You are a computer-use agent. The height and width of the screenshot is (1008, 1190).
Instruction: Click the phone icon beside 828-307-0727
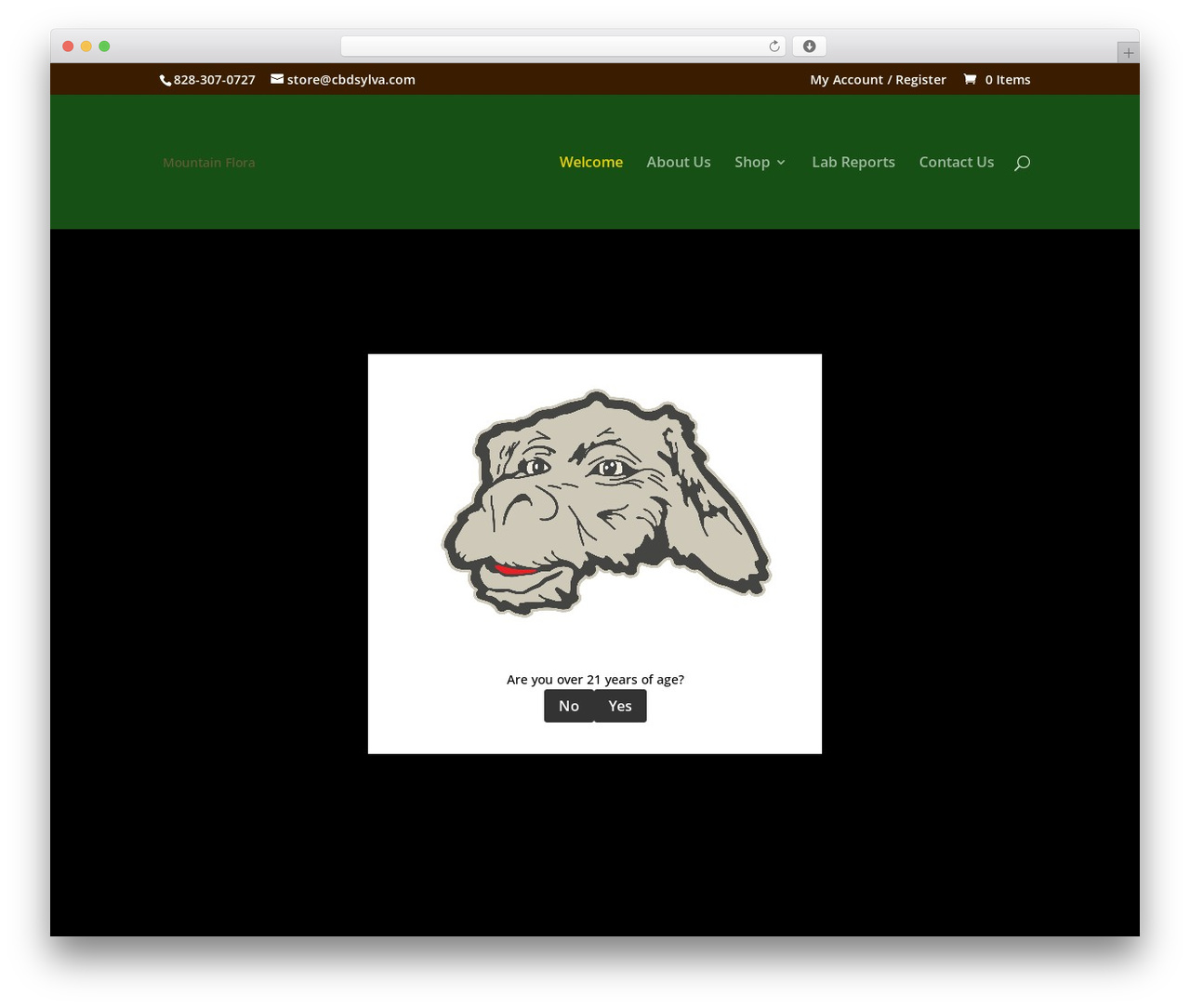165,80
